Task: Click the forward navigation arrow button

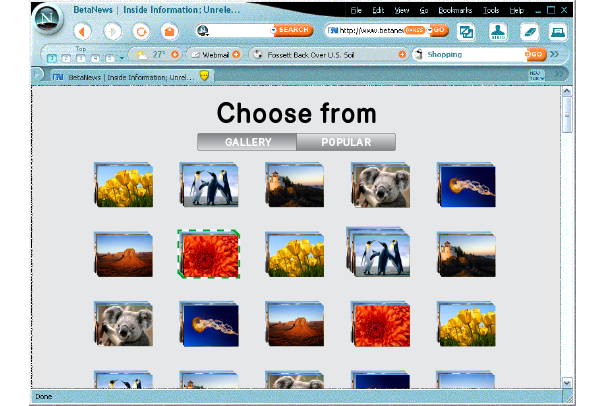Action: pos(112,31)
